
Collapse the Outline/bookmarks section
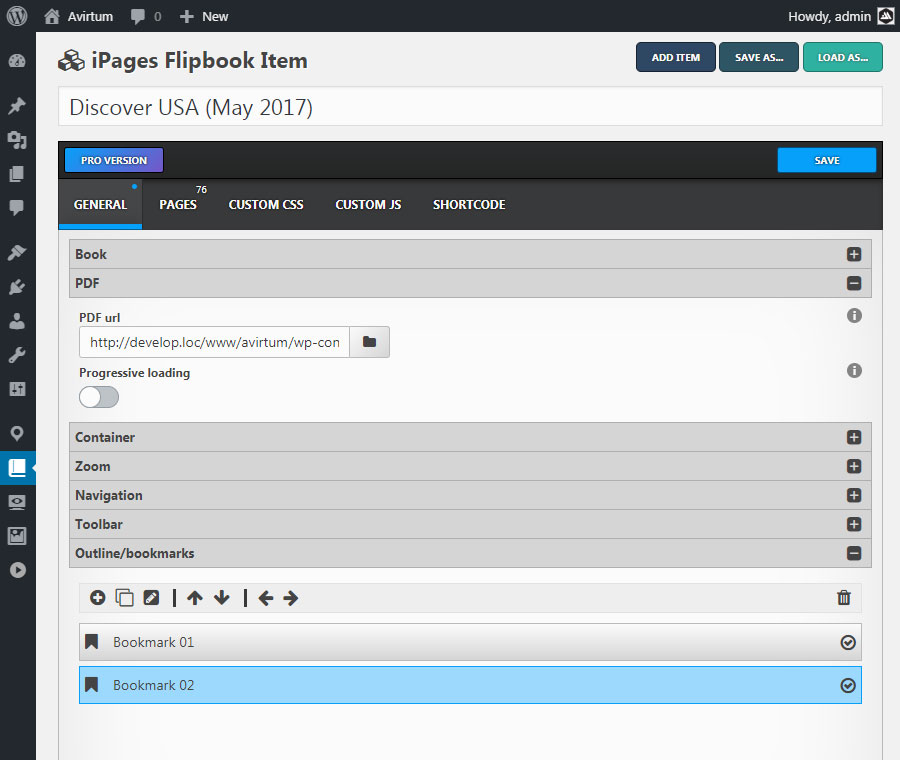tap(470, 553)
